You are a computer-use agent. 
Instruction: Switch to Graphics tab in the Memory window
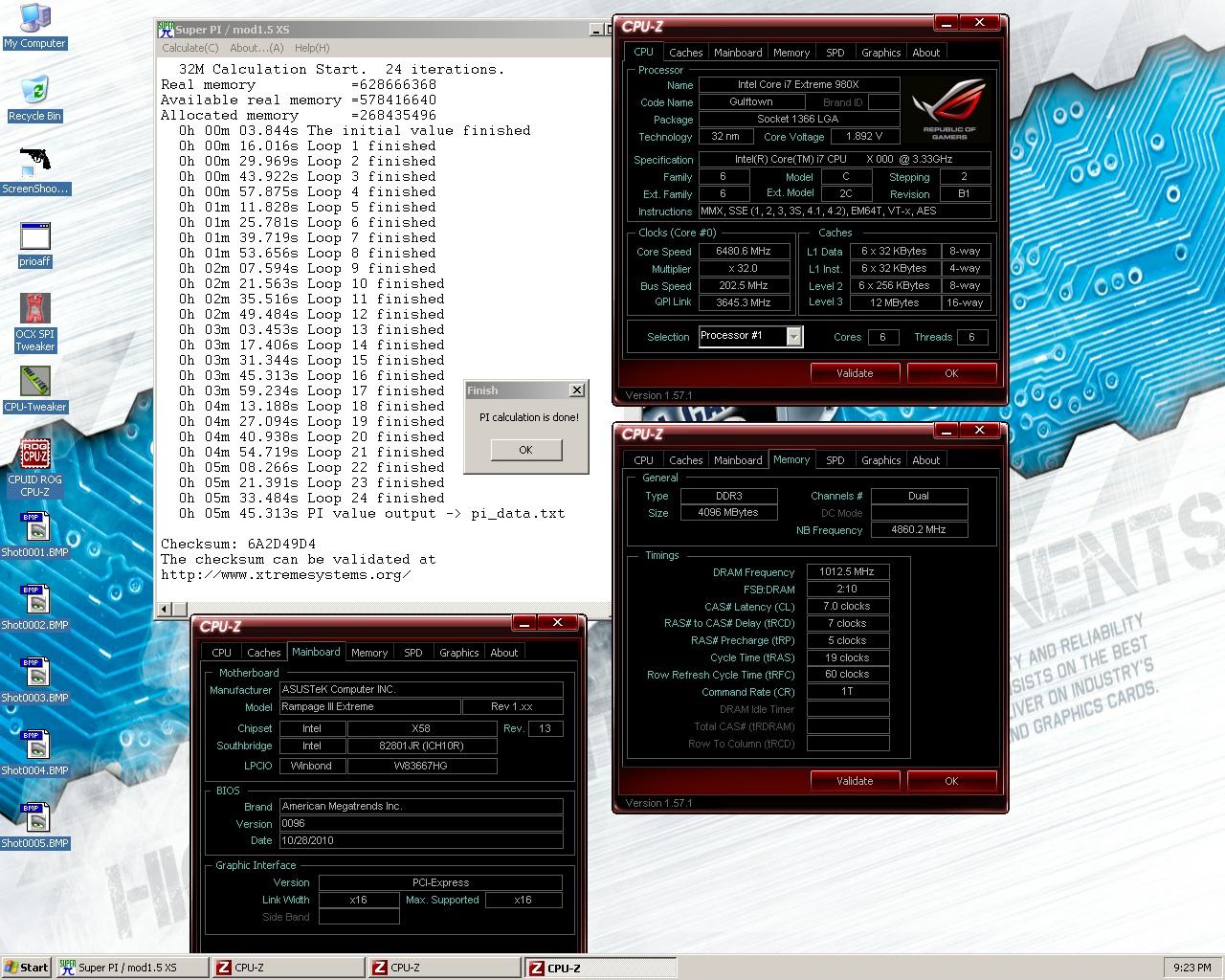pyautogui.click(x=880, y=460)
